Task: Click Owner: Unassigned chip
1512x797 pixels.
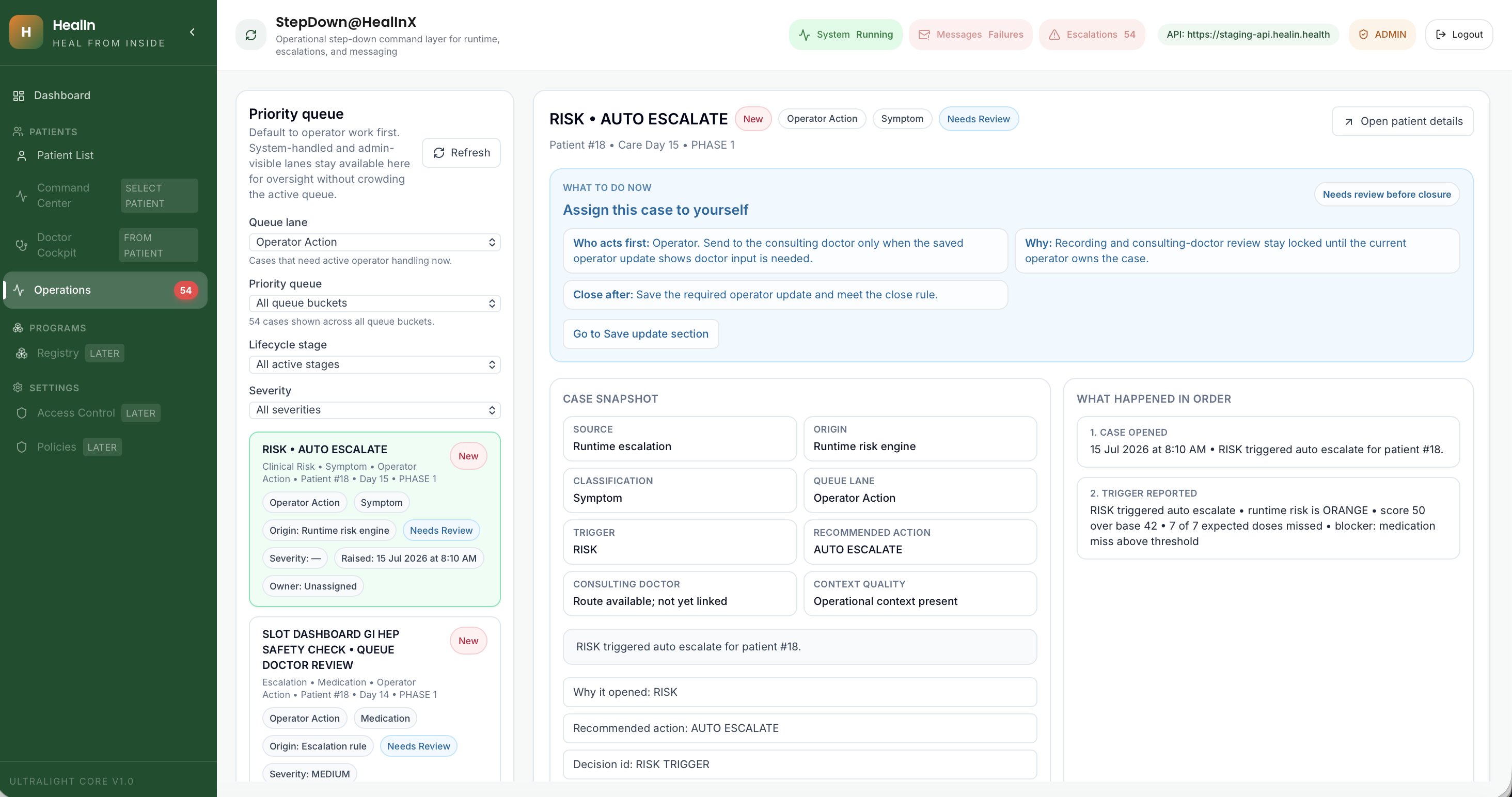Action: [x=313, y=586]
